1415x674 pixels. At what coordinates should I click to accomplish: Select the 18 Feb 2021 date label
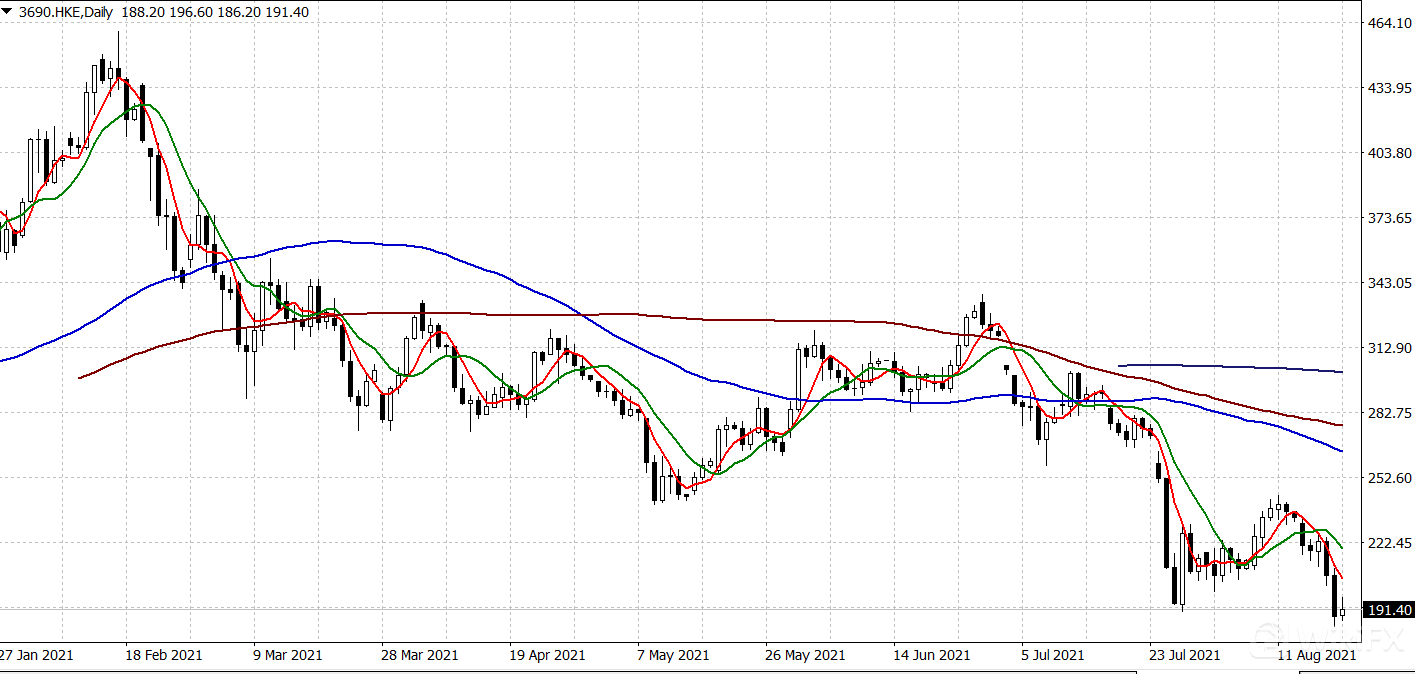click(165, 655)
